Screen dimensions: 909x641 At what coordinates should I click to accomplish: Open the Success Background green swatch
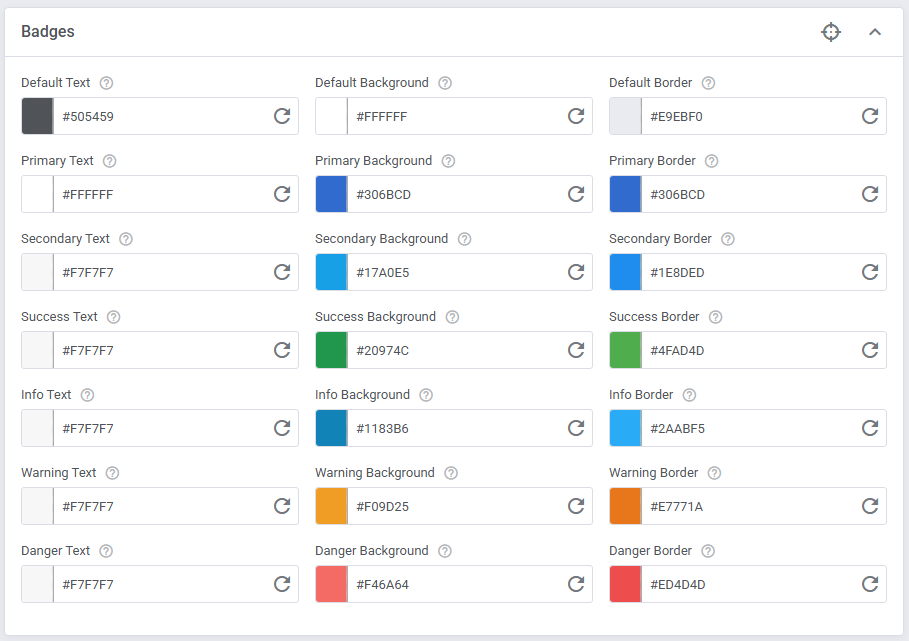pos(331,350)
